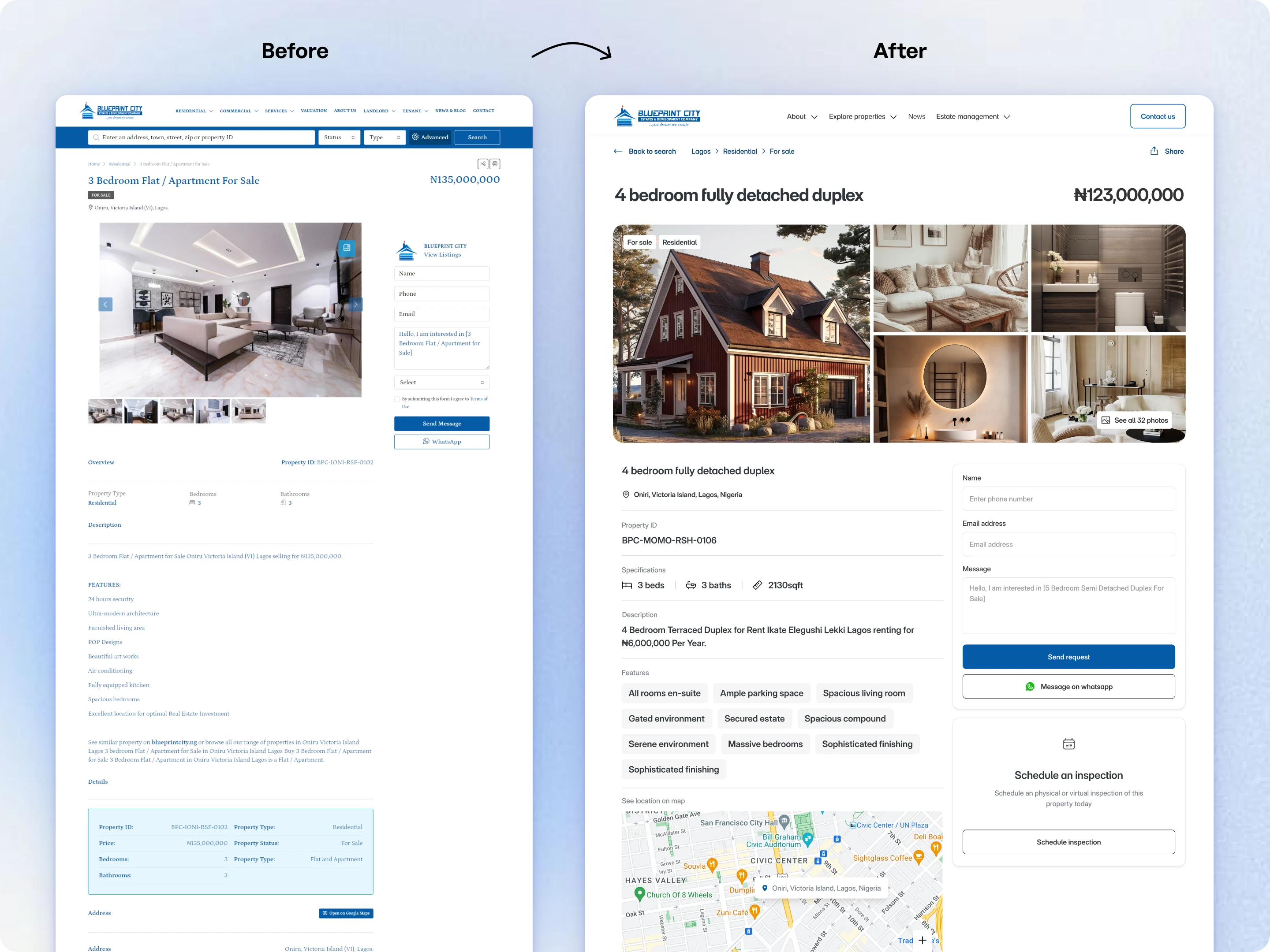The image size is (1270, 952).
Task: Click the gallery image icon on the main photo
Action: (x=347, y=248)
